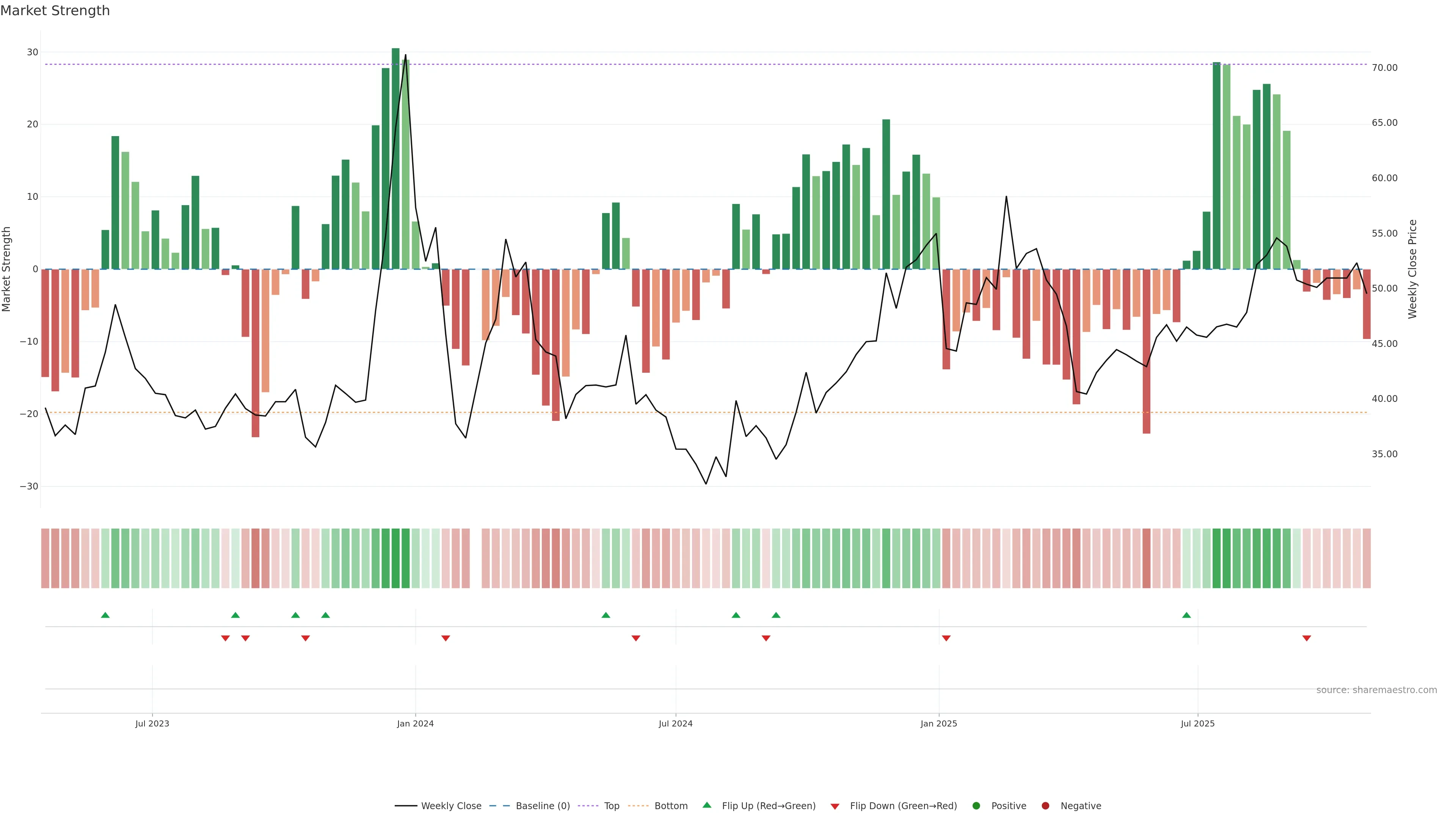
Task: Click the Weekly Close Price axis title
Action: 1412,269
